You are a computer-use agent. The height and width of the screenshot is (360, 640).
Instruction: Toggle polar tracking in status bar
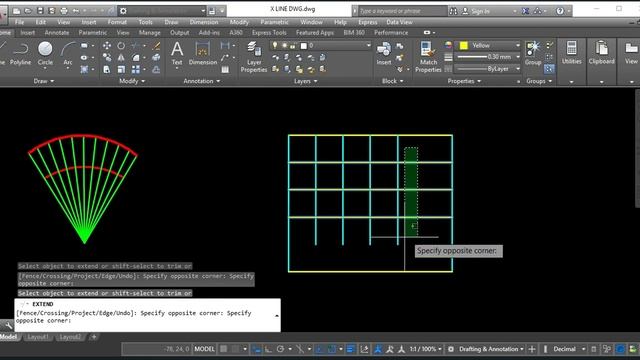[x=280, y=349]
